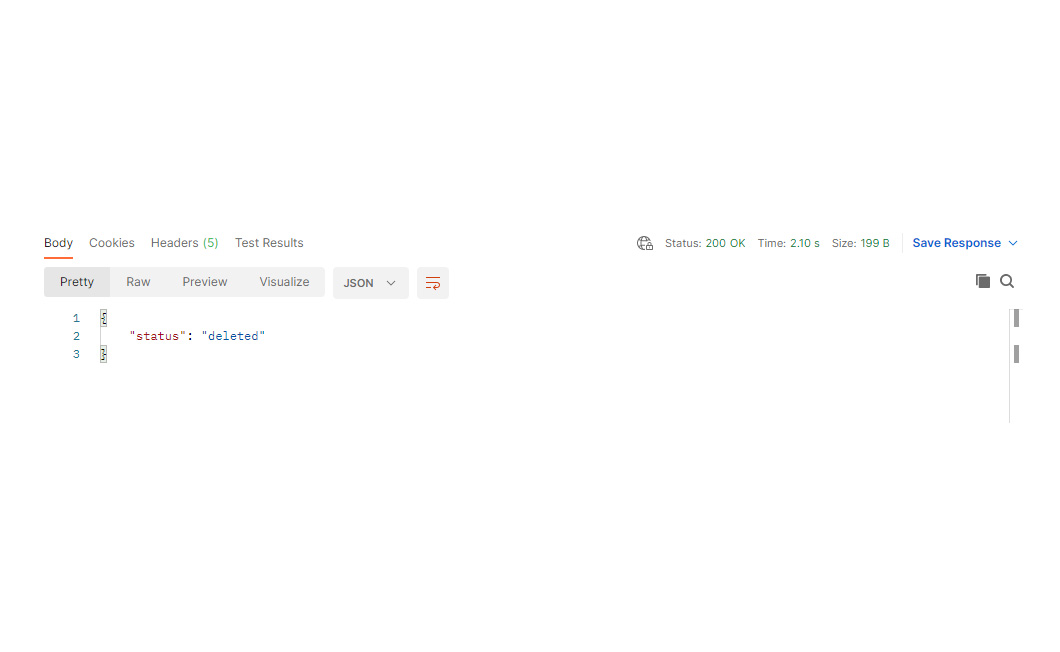Expand the Save Response chevron menu
The image size is (1060, 652).
(1013, 243)
